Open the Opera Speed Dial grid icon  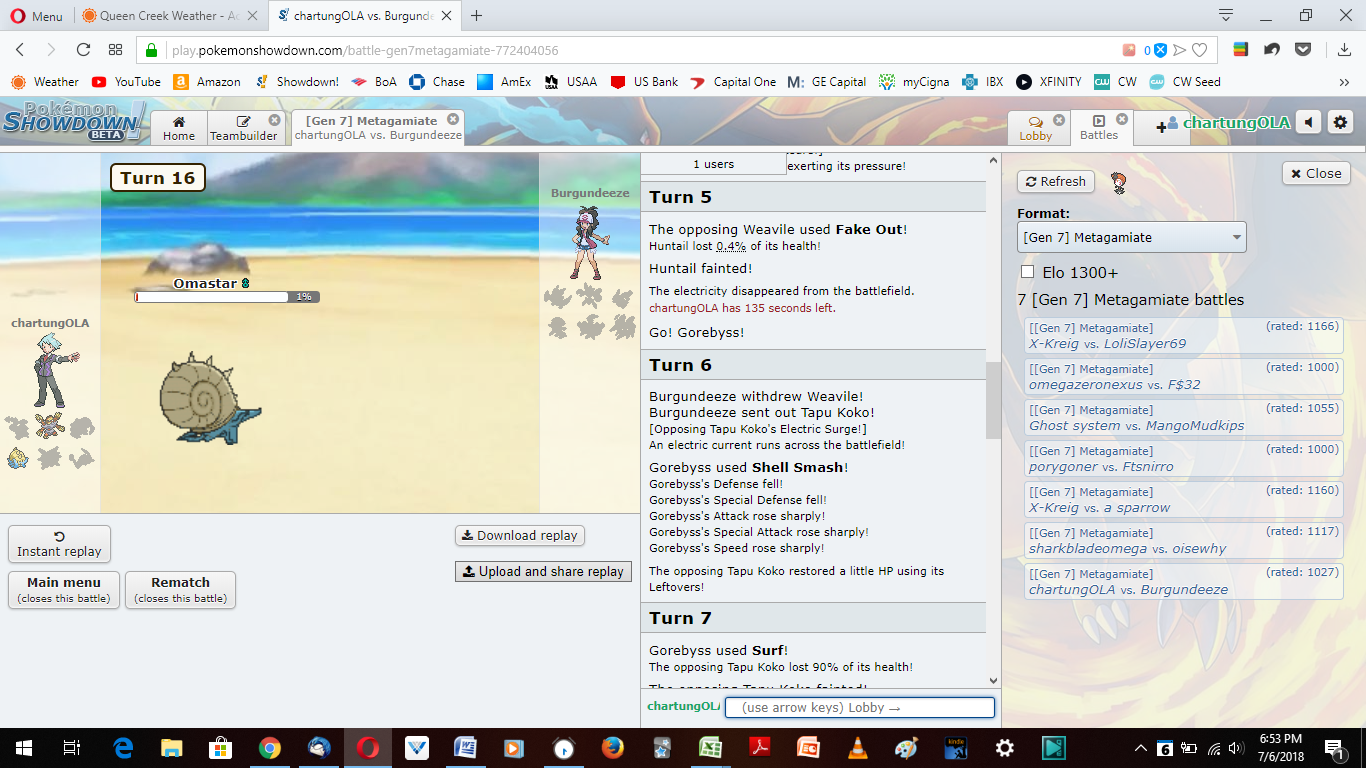(116, 50)
